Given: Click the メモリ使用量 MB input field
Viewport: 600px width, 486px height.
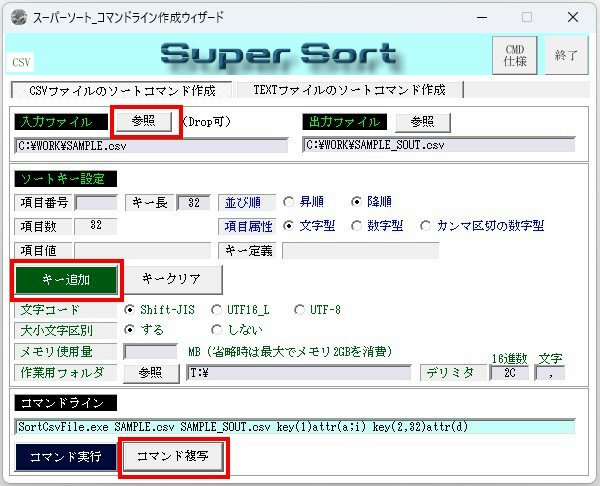Looking at the screenshot, I should point(150,352).
